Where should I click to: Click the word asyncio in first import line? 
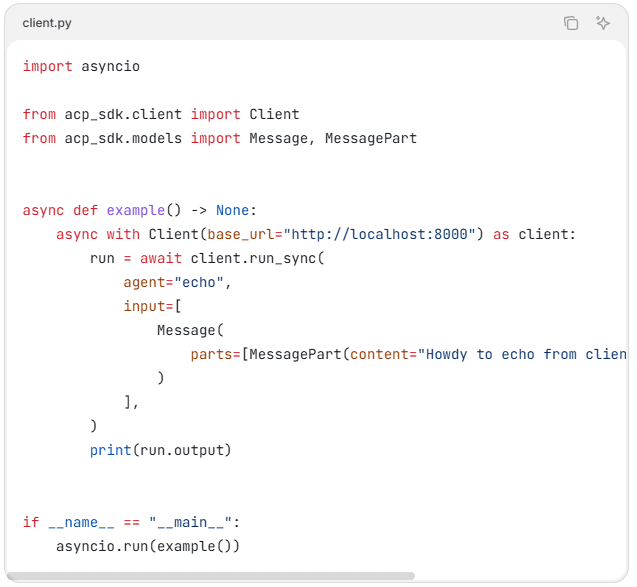pos(110,66)
